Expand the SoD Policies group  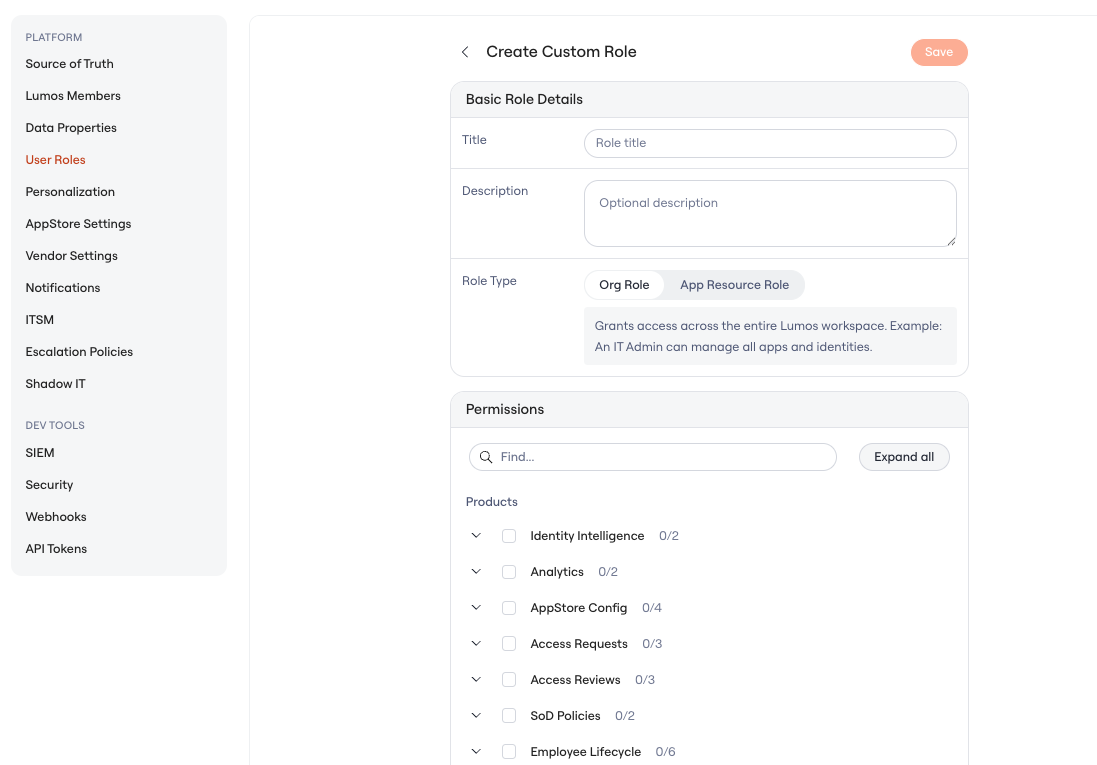(476, 715)
